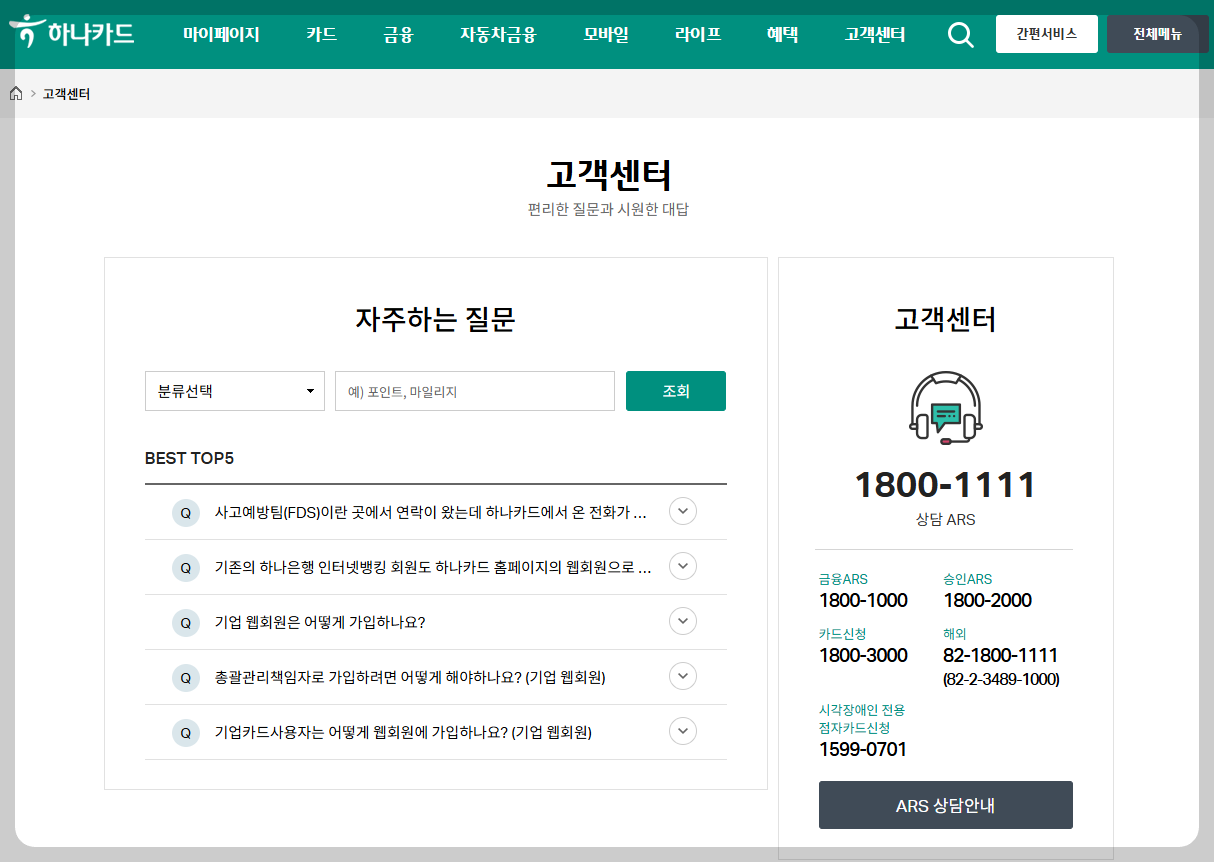
Task: Click the 카드신청 number 1800-3000
Action: (863, 655)
